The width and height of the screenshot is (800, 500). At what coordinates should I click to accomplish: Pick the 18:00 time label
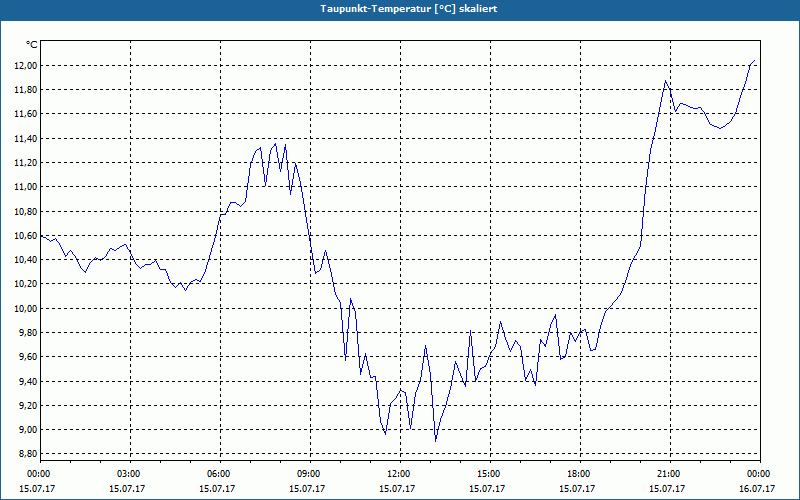(x=581, y=474)
